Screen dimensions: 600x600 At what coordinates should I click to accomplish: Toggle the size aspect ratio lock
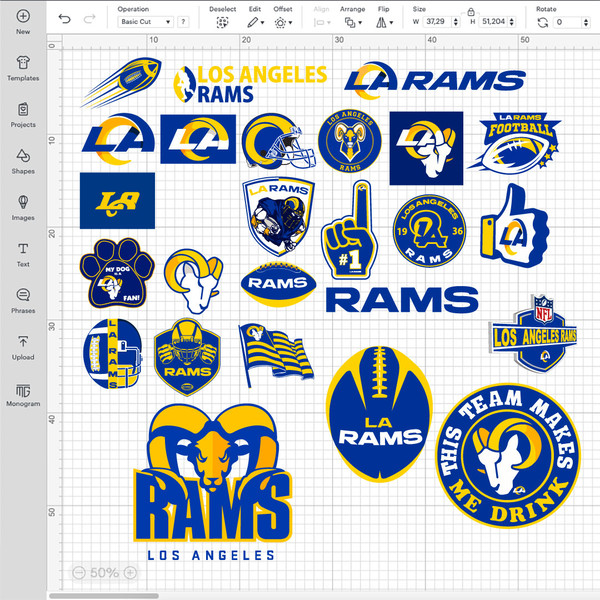(x=471, y=11)
